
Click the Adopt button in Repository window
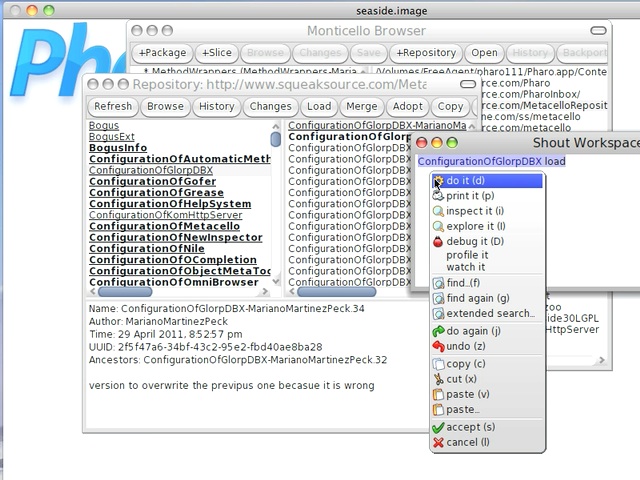point(408,107)
